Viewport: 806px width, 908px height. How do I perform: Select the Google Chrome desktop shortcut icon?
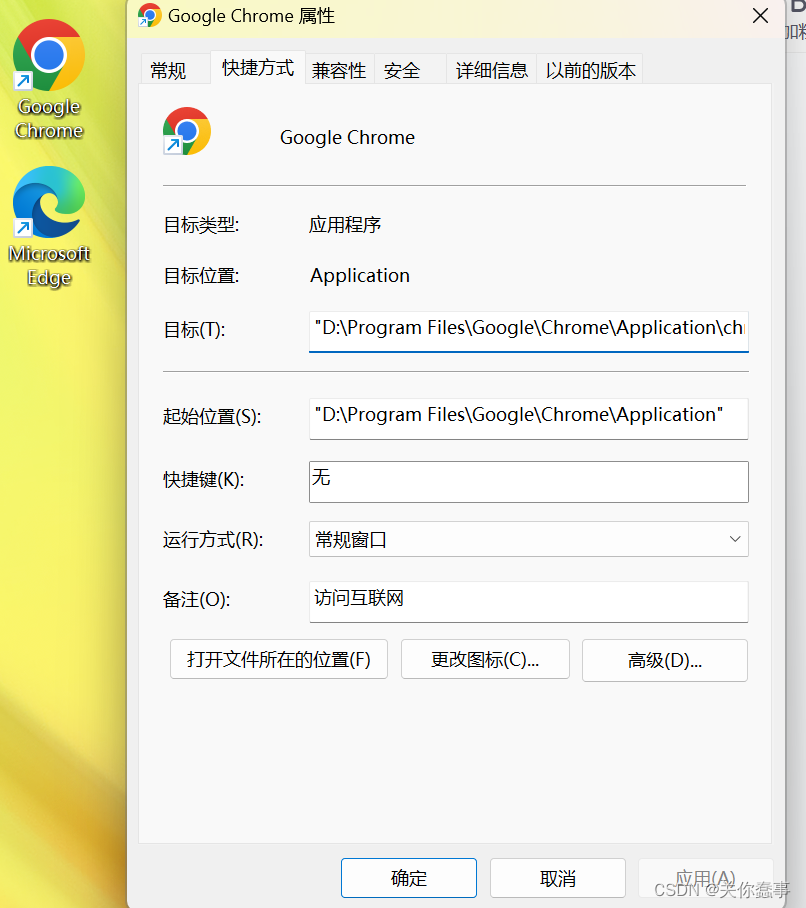[49, 56]
